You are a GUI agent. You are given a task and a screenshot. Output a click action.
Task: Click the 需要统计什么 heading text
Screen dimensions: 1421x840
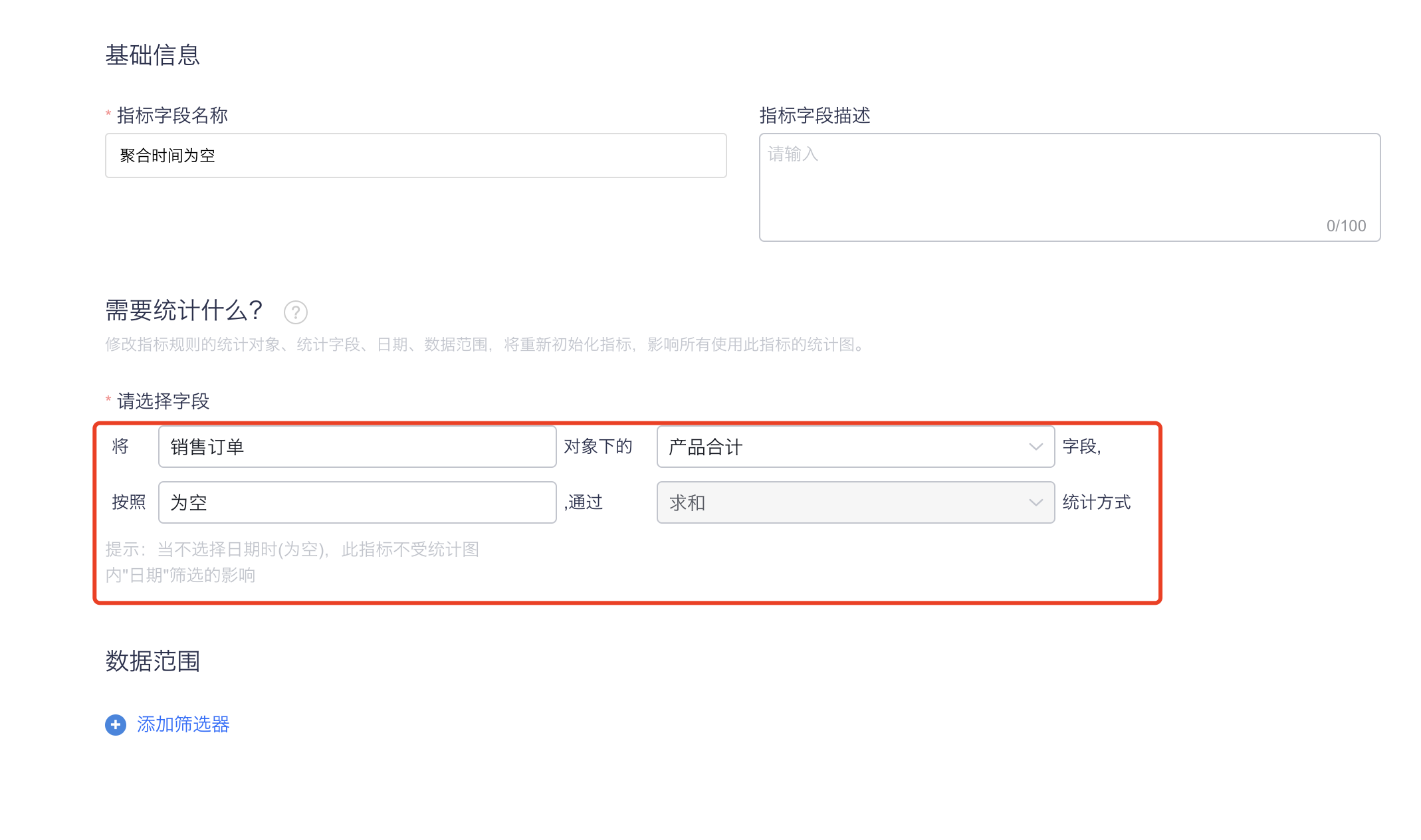(x=184, y=310)
